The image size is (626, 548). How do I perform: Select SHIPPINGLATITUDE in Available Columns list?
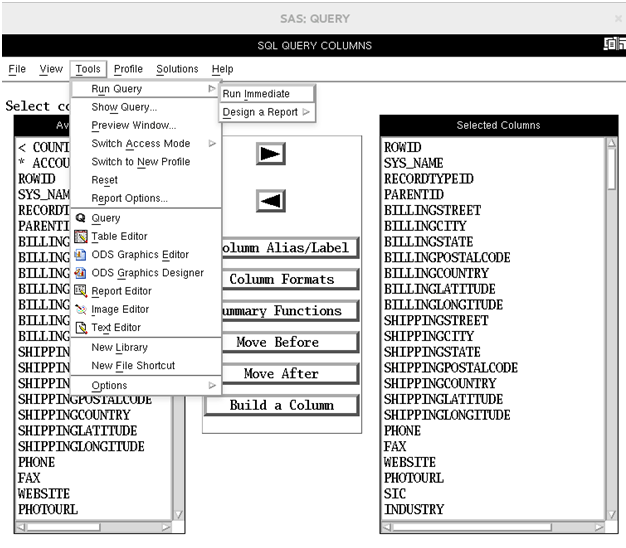coord(77,431)
